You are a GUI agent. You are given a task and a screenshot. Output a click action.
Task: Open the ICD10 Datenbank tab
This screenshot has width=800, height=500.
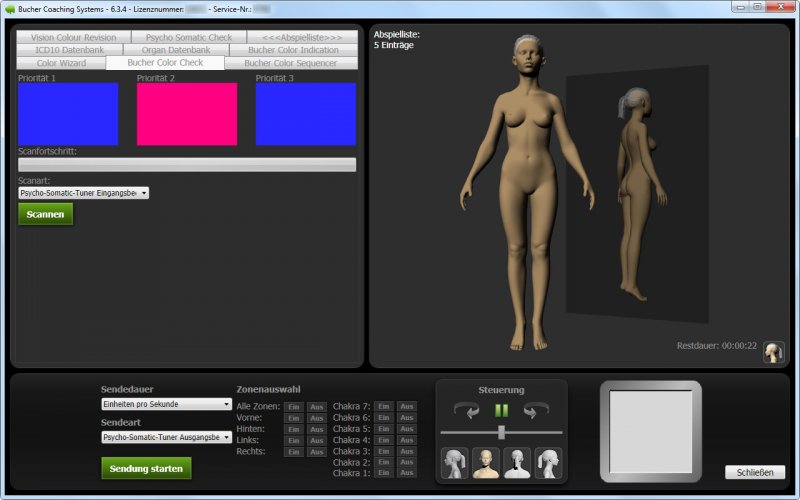(x=69, y=50)
